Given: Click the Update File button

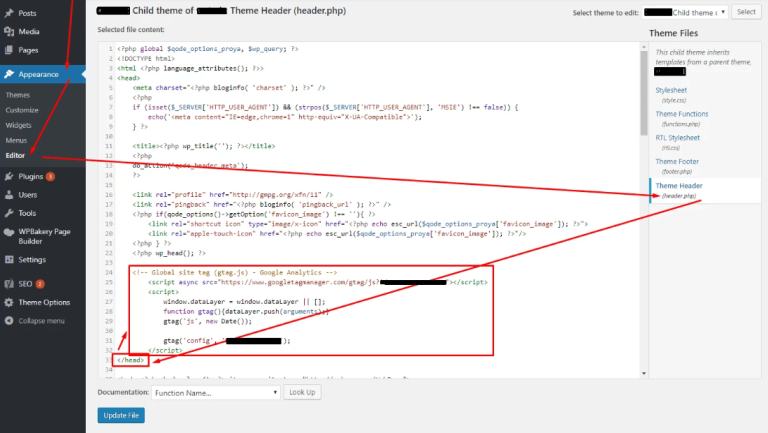Looking at the screenshot, I should pyautogui.click(x=121, y=415).
